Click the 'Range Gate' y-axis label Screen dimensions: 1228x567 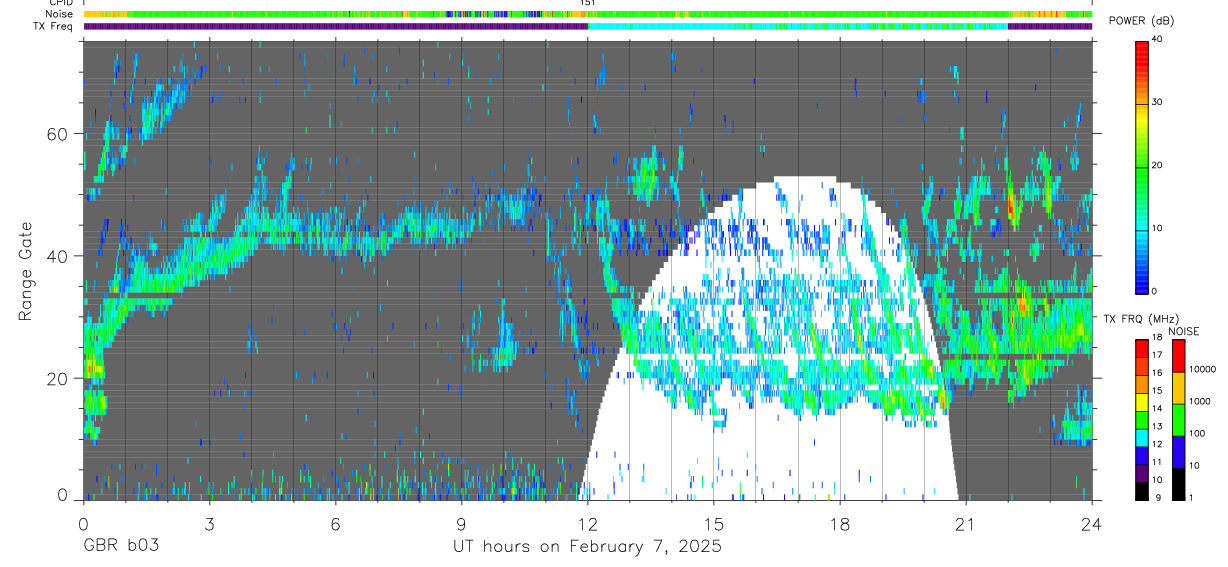pyautogui.click(x=24, y=272)
